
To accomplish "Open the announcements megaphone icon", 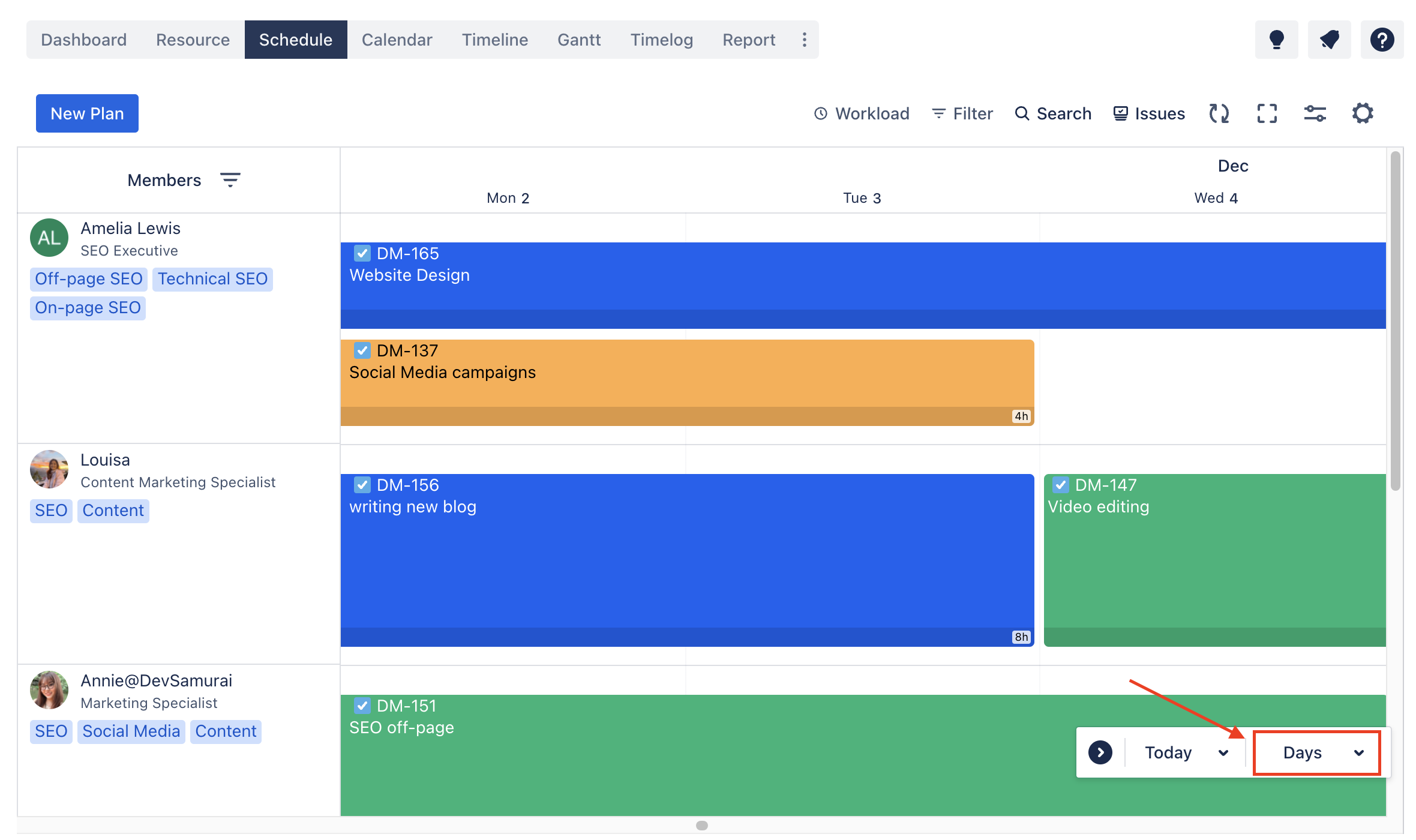I will (x=1329, y=40).
